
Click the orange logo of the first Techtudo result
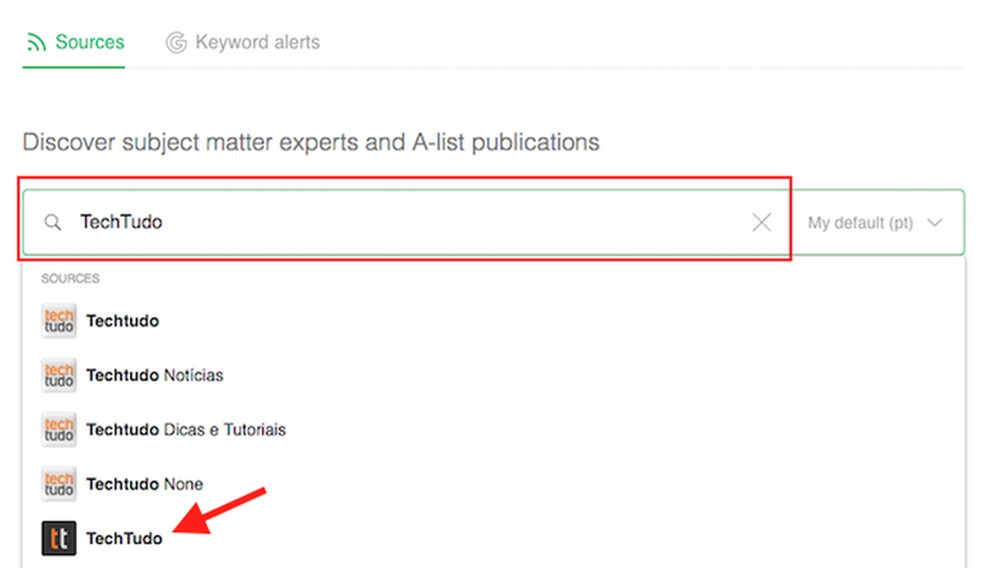59,321
